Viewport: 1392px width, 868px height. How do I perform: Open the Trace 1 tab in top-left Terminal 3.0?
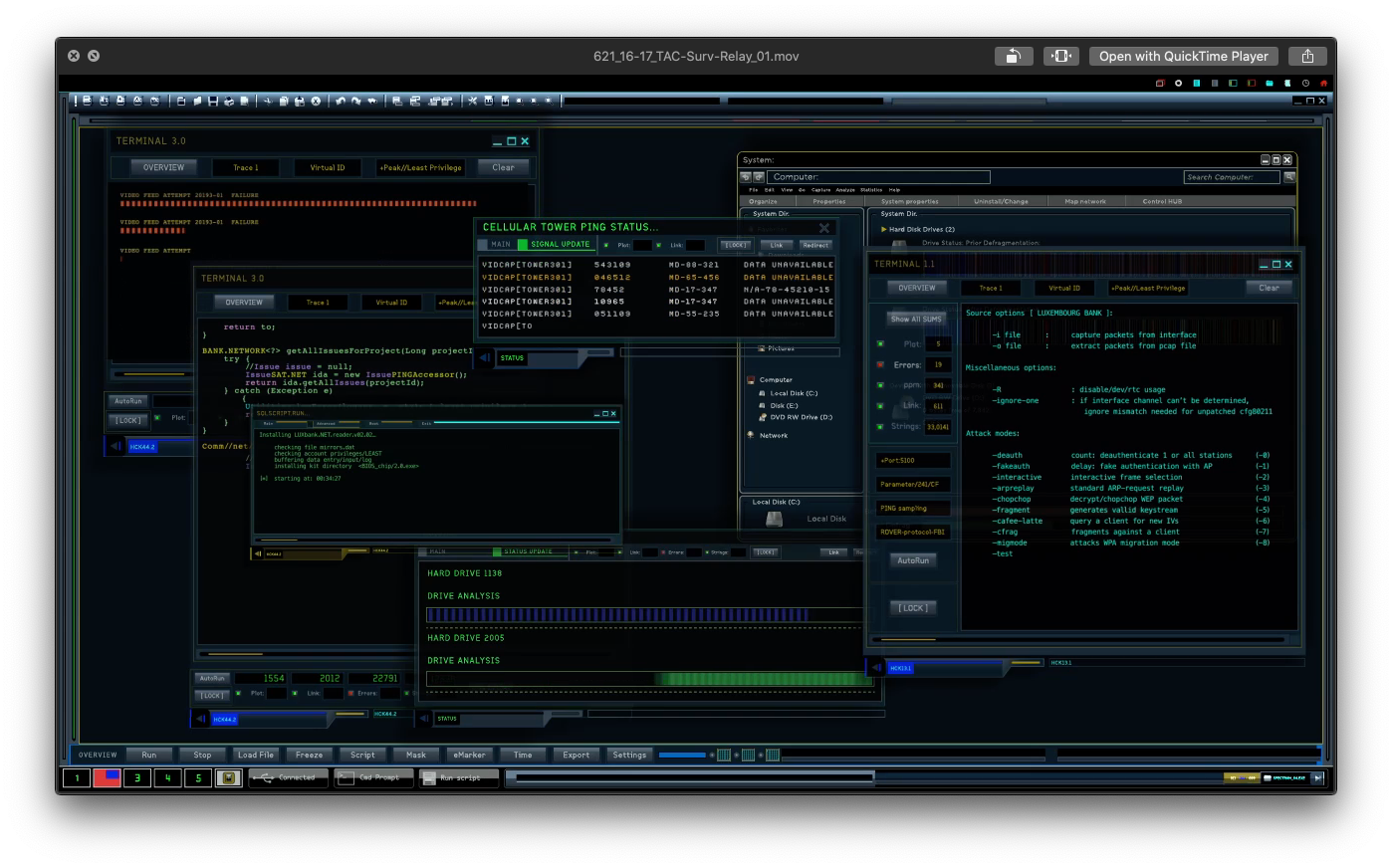246,167
